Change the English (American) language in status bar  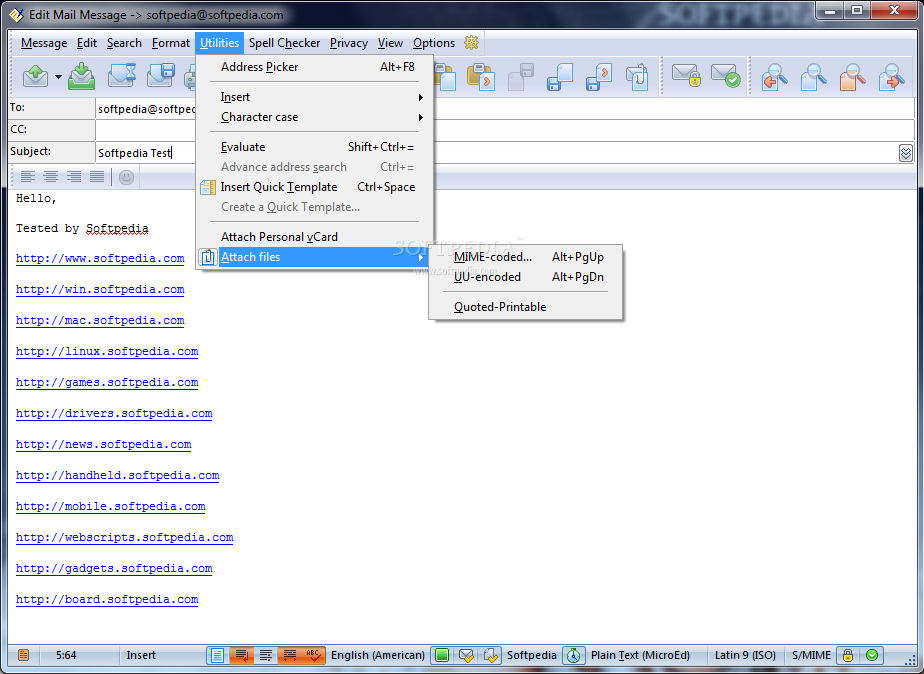[x=378, y=655]
